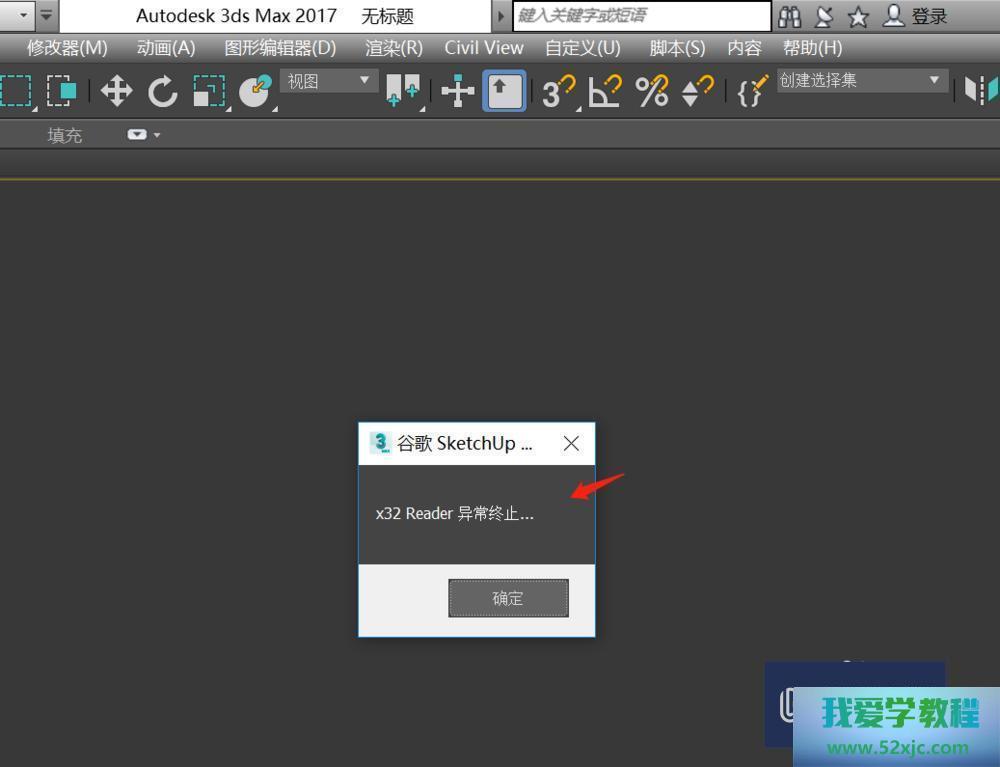Enable angle snap toggle
Image resolution: width=1000 pixels, height=767 pixels.
(x=603, y=91)
